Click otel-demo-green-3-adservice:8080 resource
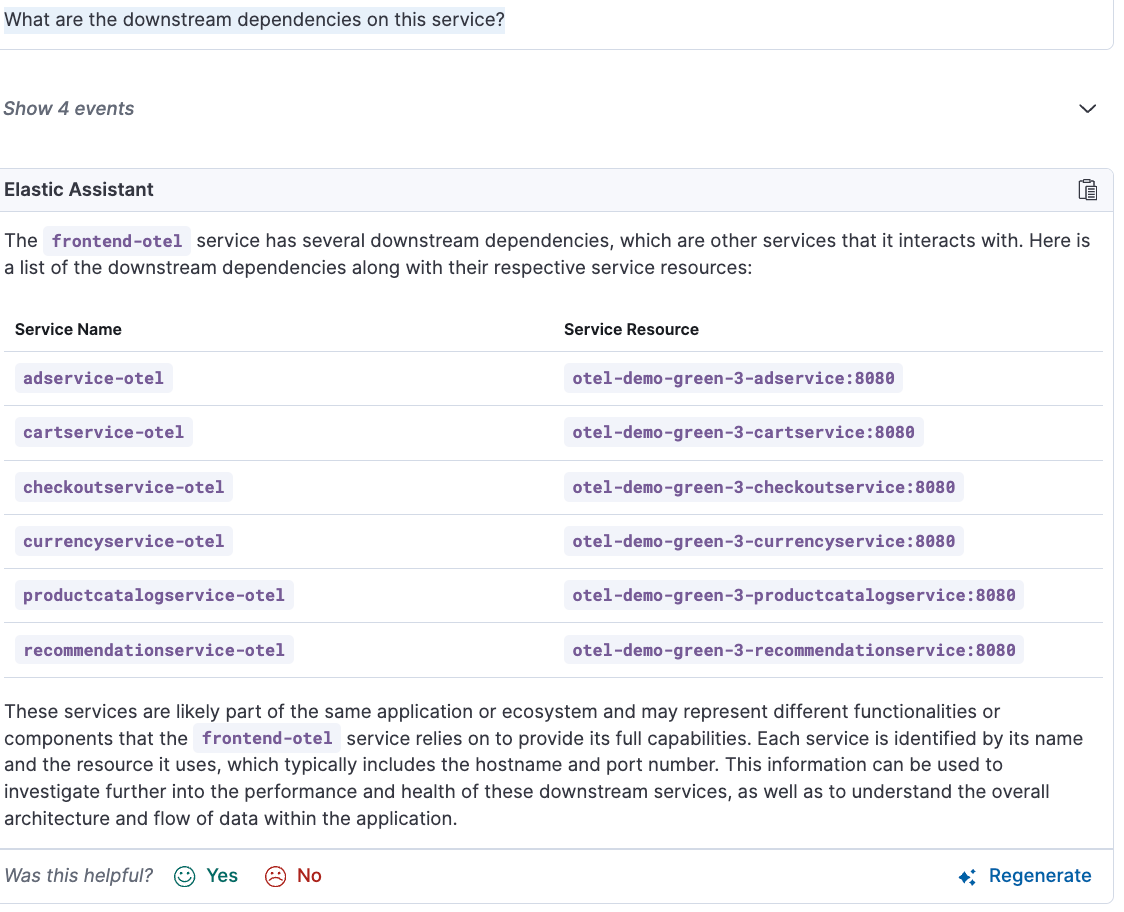 [733, 378]
